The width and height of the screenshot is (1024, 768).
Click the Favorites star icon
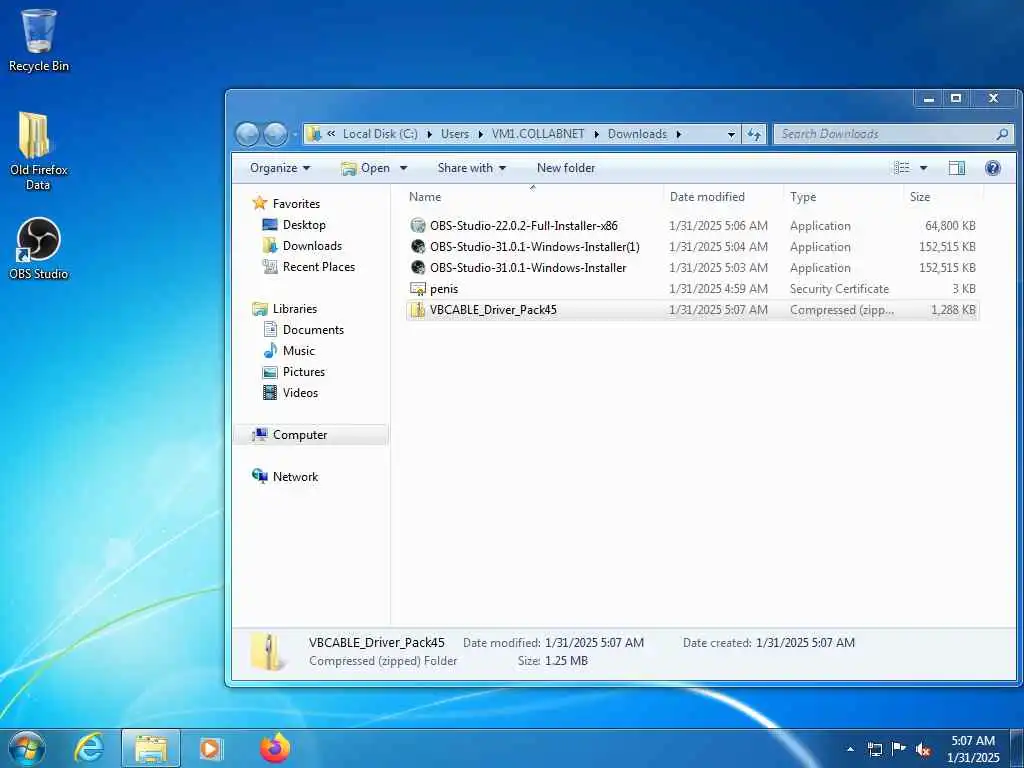point(260,203)
